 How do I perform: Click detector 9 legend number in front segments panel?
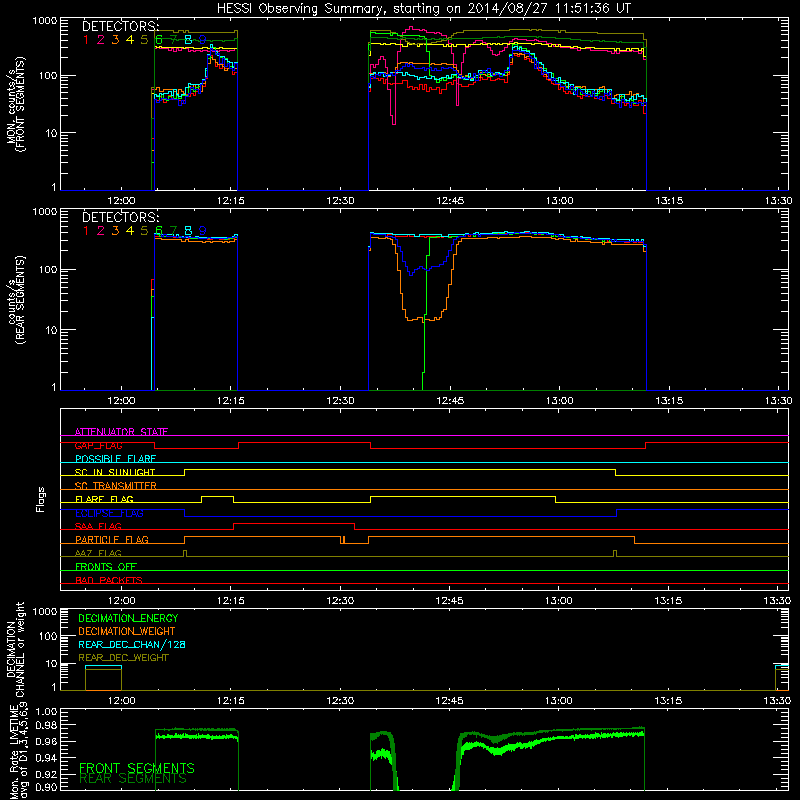coord(203,40)
